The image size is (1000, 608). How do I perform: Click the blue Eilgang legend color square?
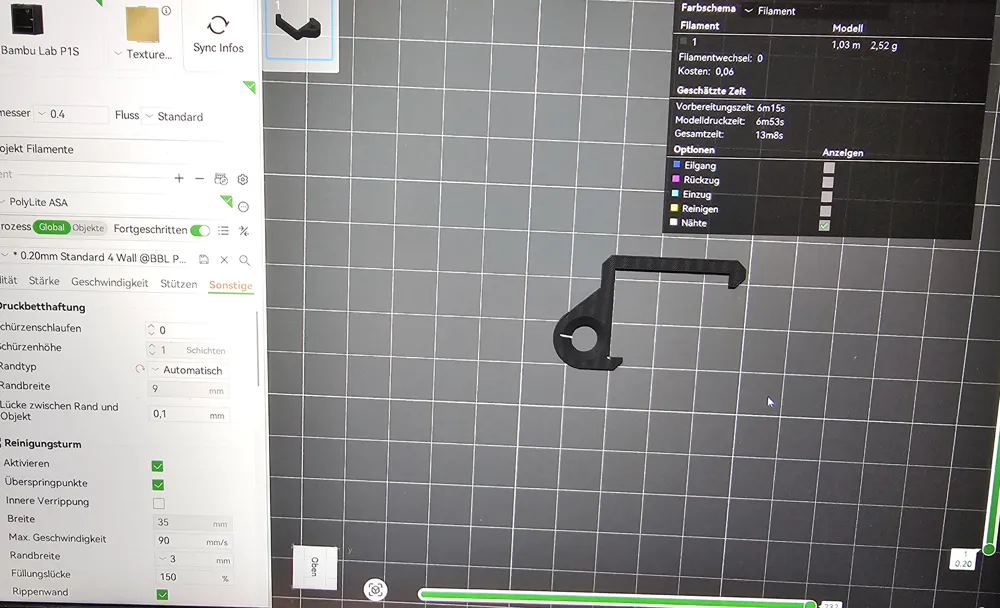tap(677, 164)
